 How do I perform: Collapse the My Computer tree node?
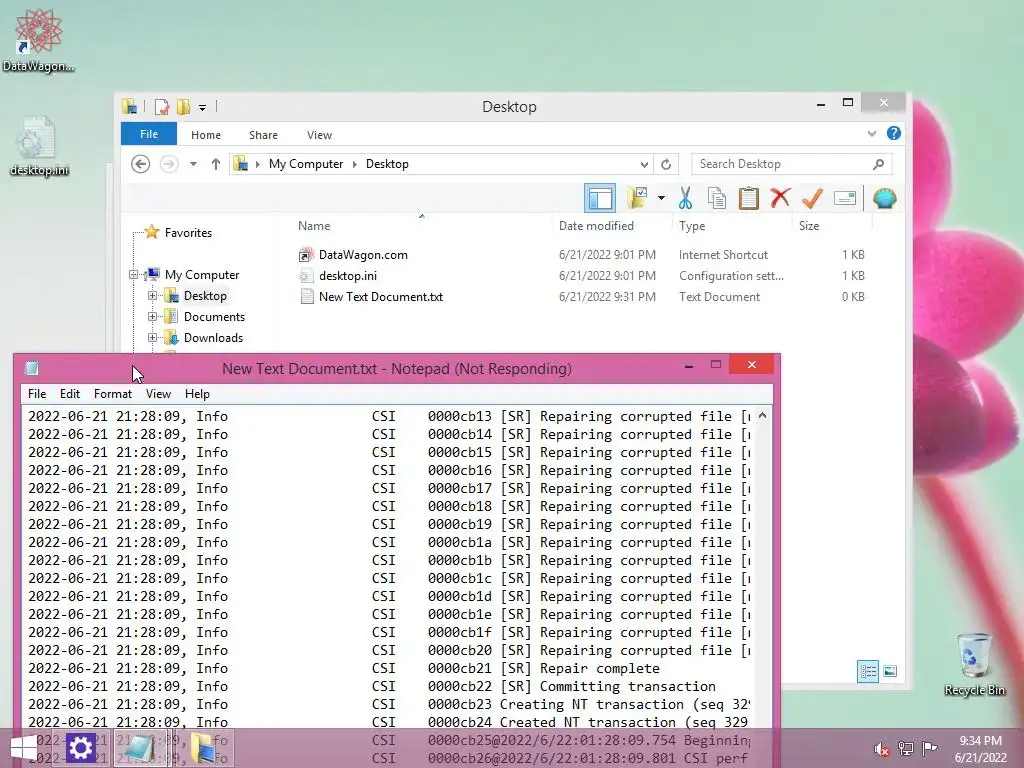[x=133, y=275]
